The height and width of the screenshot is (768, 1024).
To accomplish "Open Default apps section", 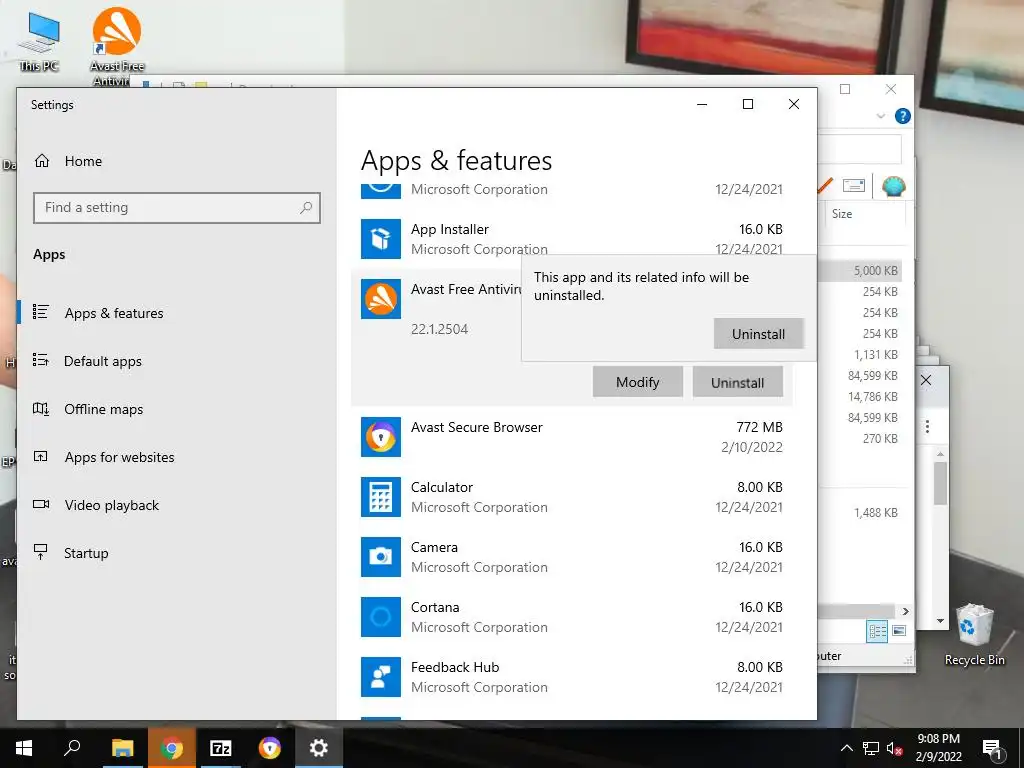I will point(103,361).
